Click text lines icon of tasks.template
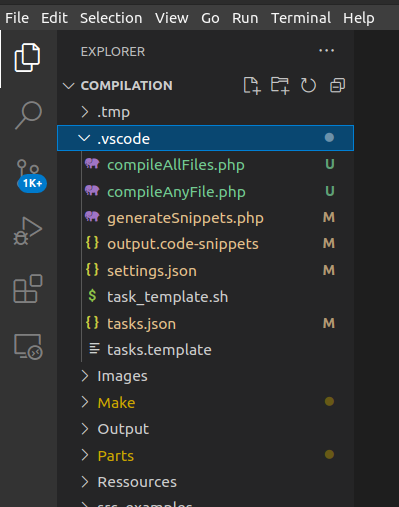 coord(94,349)
